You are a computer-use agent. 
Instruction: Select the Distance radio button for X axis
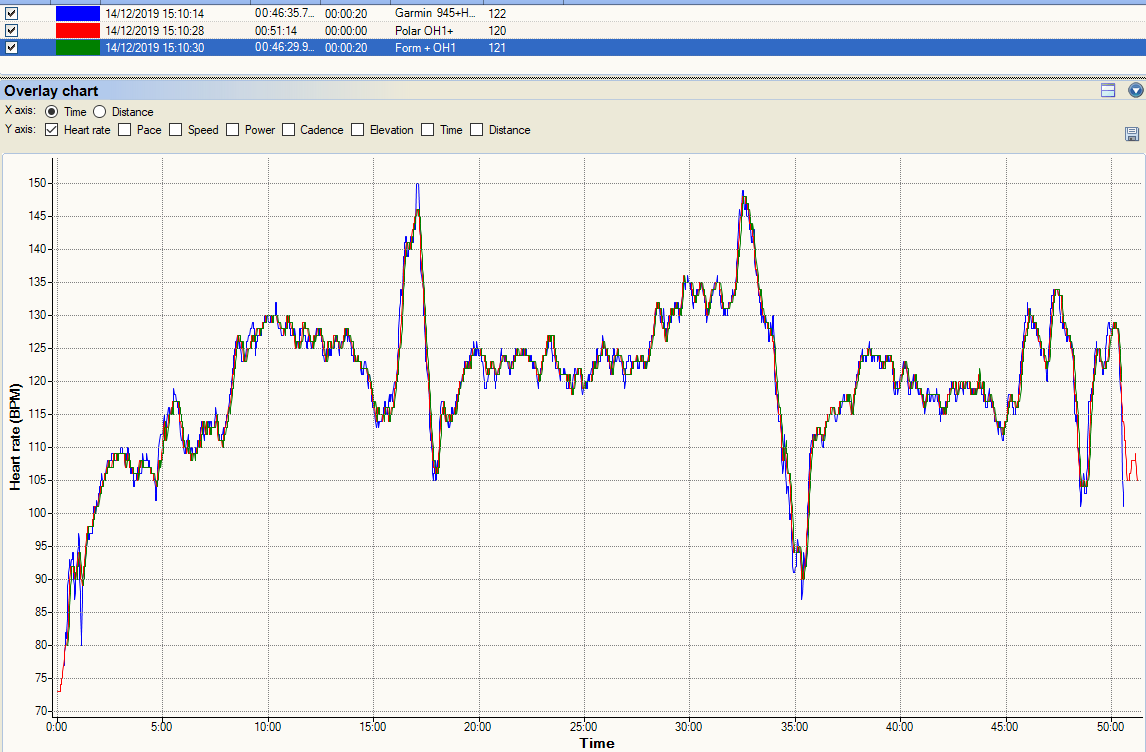coord(100,112)
